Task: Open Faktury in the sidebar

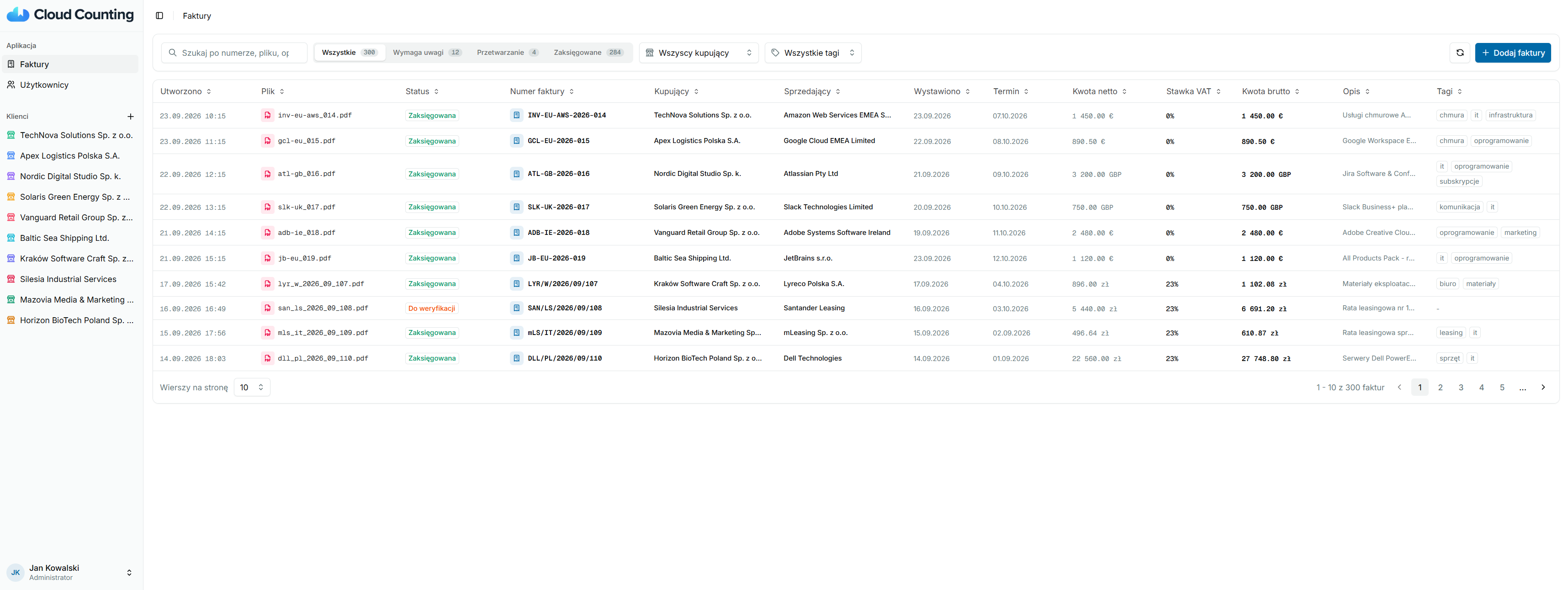Action: point(71,64)
